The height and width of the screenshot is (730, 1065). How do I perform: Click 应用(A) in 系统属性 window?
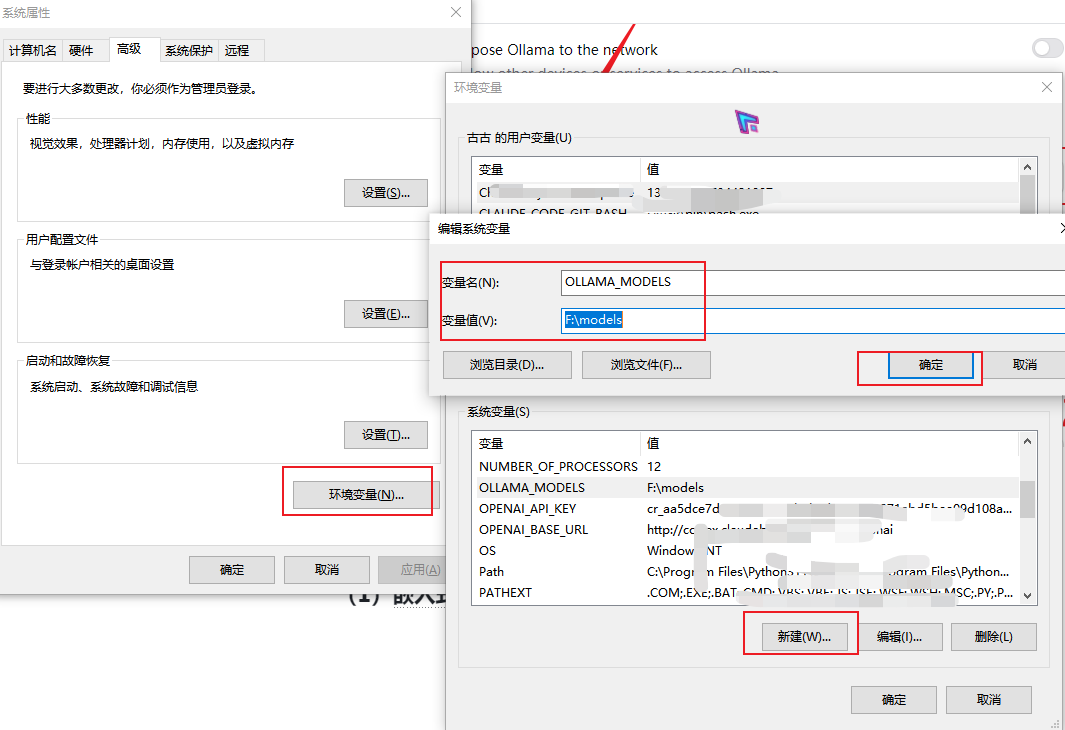click(411, 570)
